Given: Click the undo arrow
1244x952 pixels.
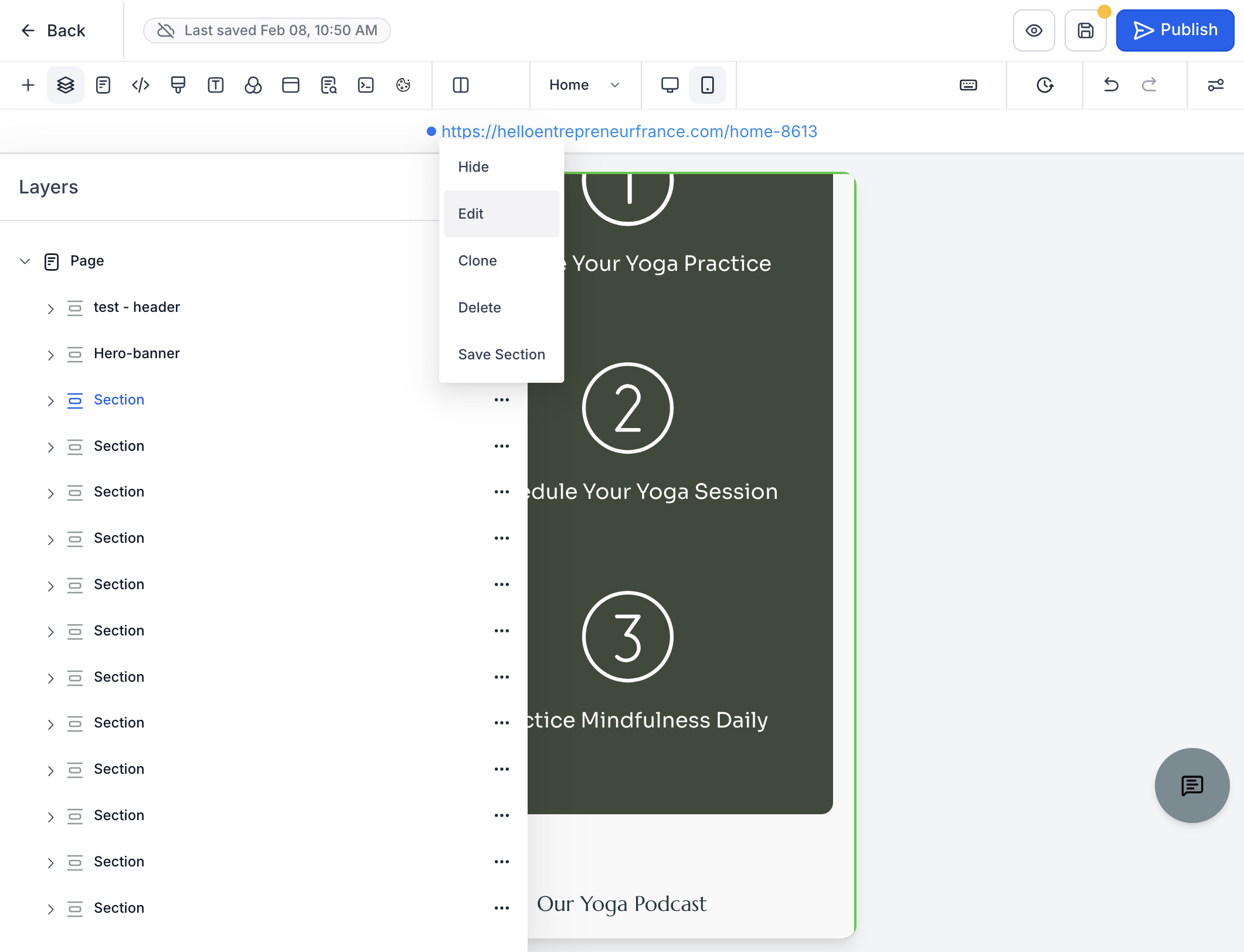Looking at the screenshot, I should [1111, 85].
